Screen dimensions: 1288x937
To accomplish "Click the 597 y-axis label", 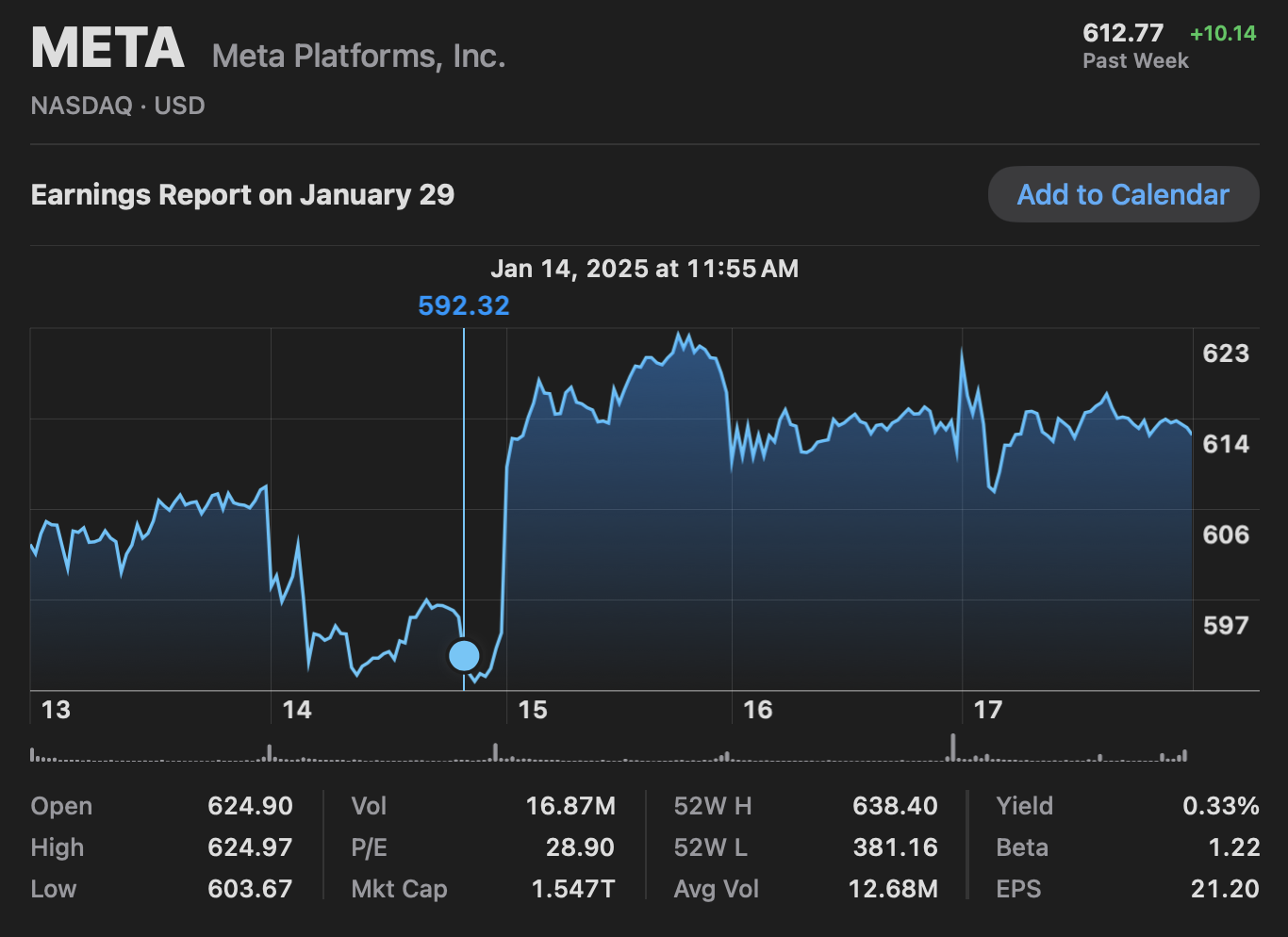I will tap(1226, 625).
